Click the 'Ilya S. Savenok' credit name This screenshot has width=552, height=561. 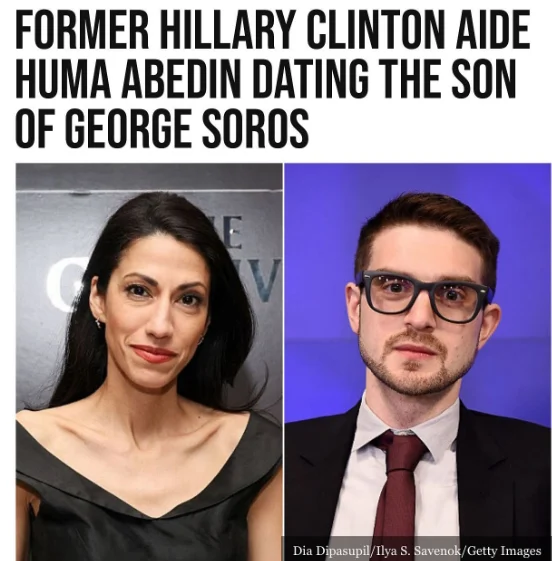pyautogui.click(x=418, y=550)
